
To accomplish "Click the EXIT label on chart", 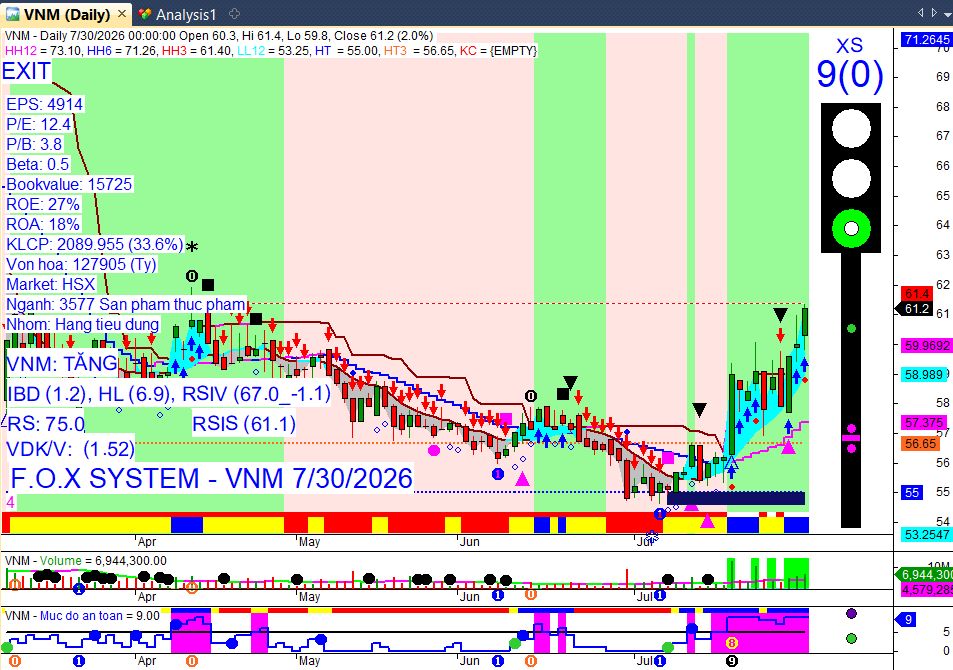I will (x=26, y=72).
